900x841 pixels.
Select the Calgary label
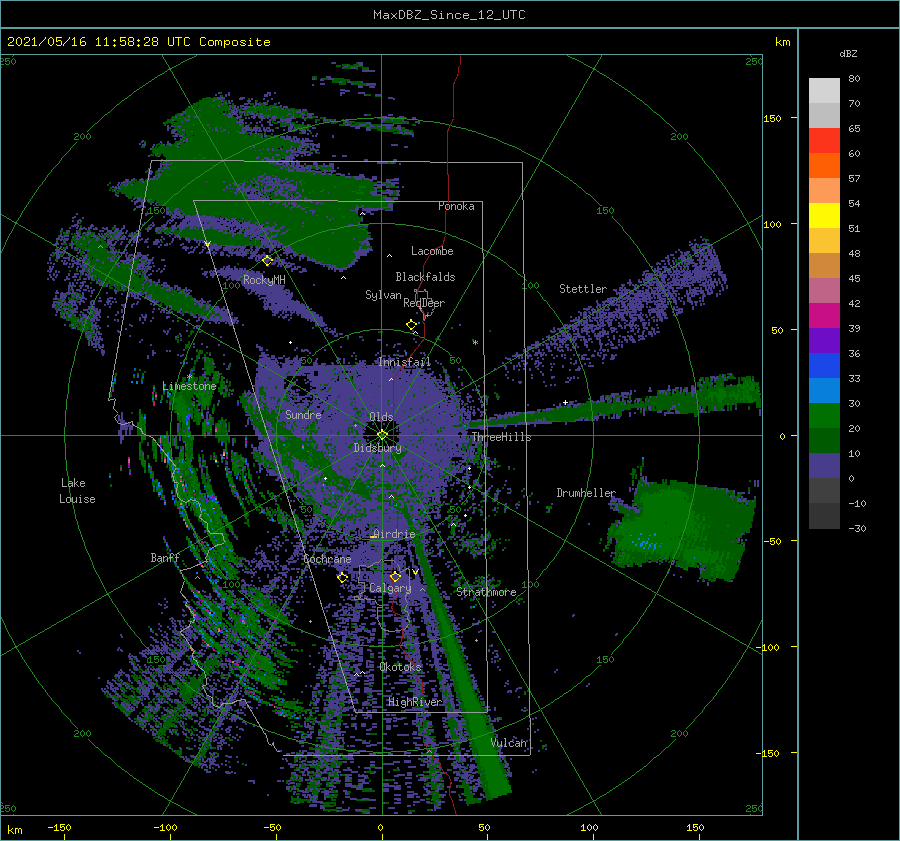coord(390,588)
